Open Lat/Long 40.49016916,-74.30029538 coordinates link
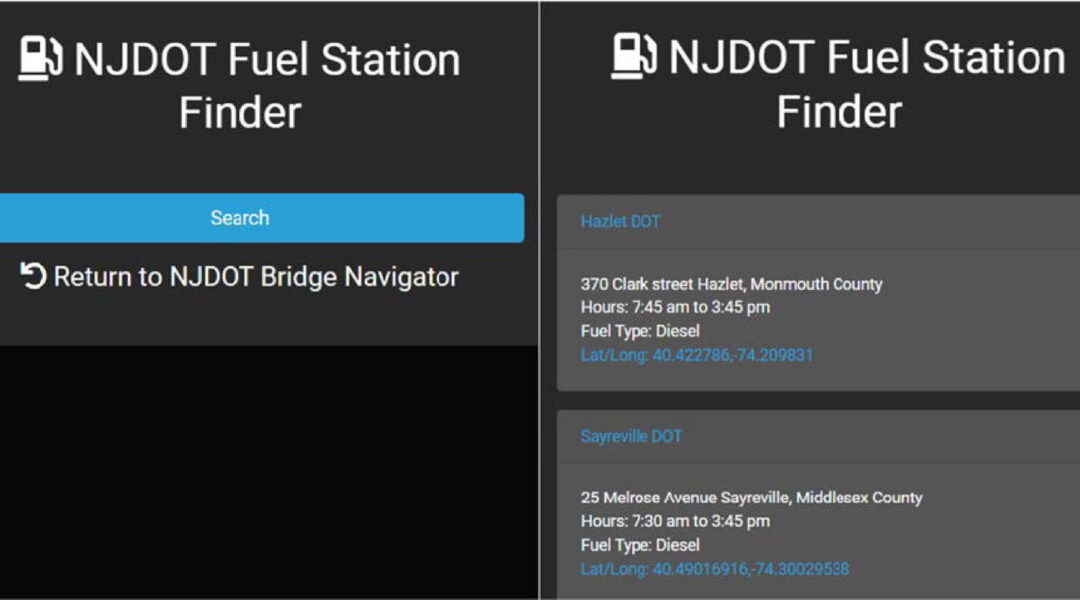 click(714, 569)
